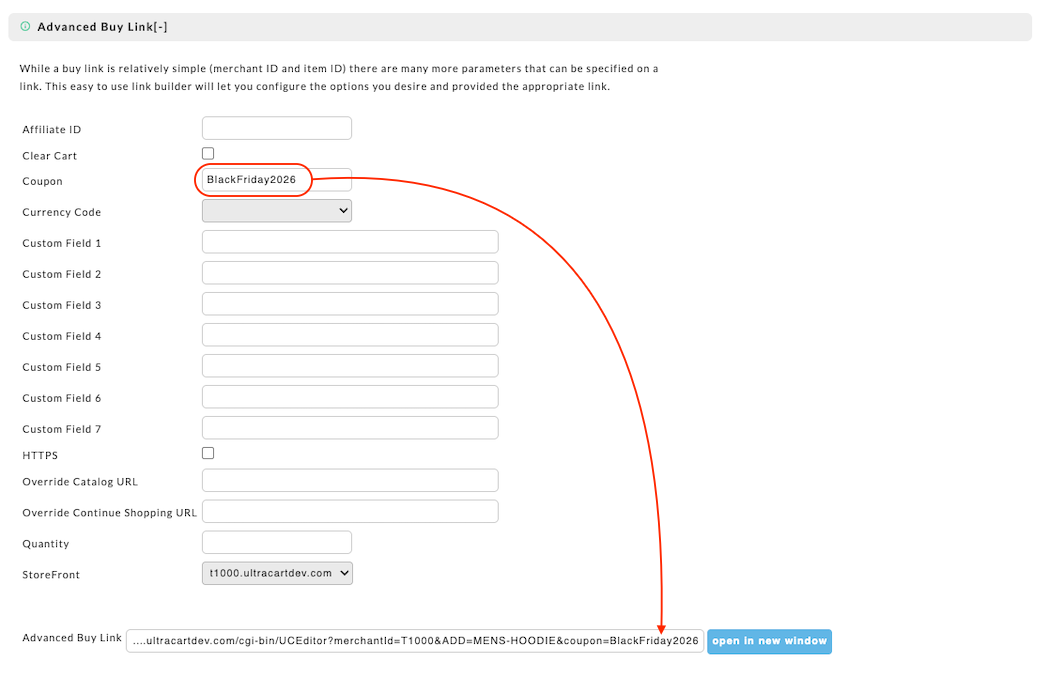The width and height of the screenshot is (1039, 674).
Task: Click the HTTPS label text
Action: pos(40,455)
